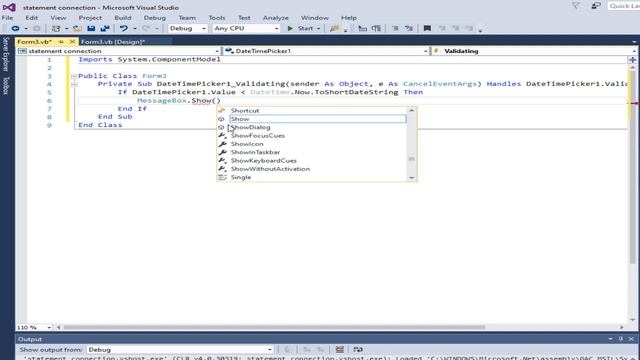Click the Navigate Backward toolbar button
The height and width of the screenshot is (360, 640).
15,29
